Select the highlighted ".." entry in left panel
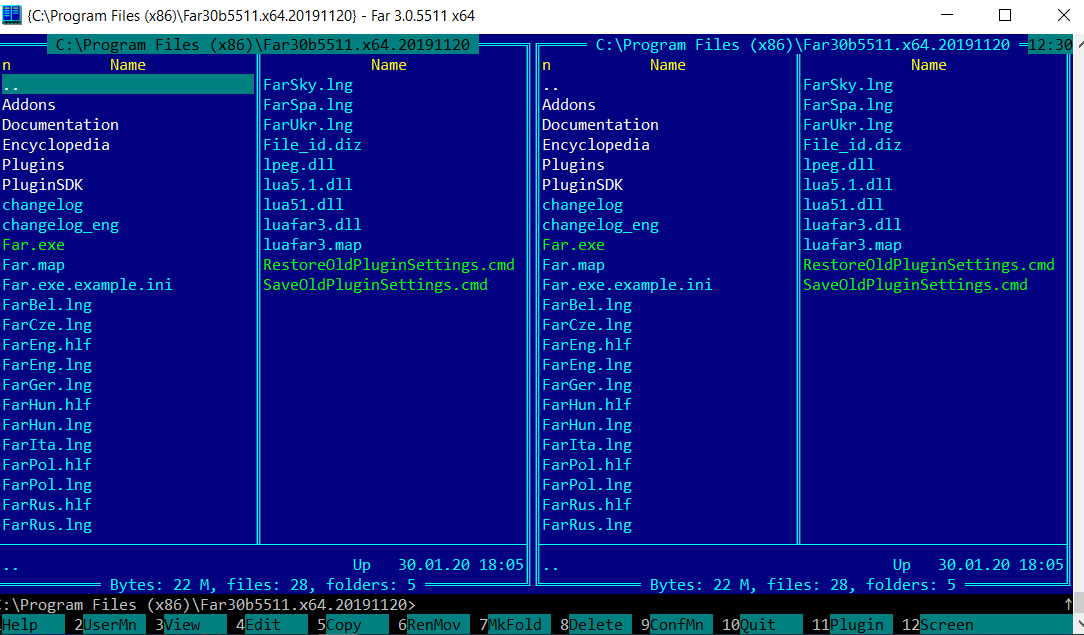Viewport: 1084px width, 635px height. (128, 85)
